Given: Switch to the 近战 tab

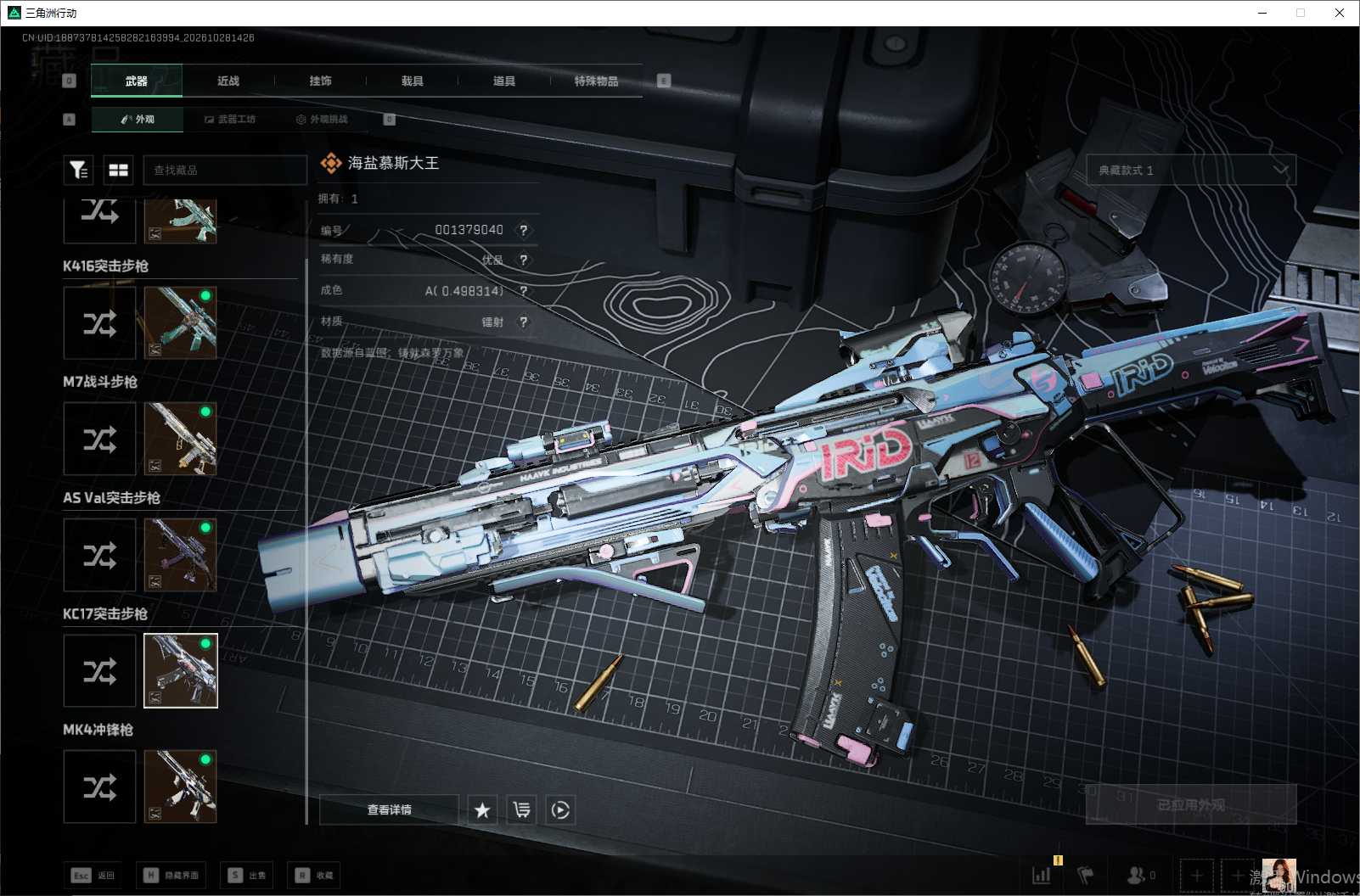Looking at the screenshot, I should (x=228, y=81).
